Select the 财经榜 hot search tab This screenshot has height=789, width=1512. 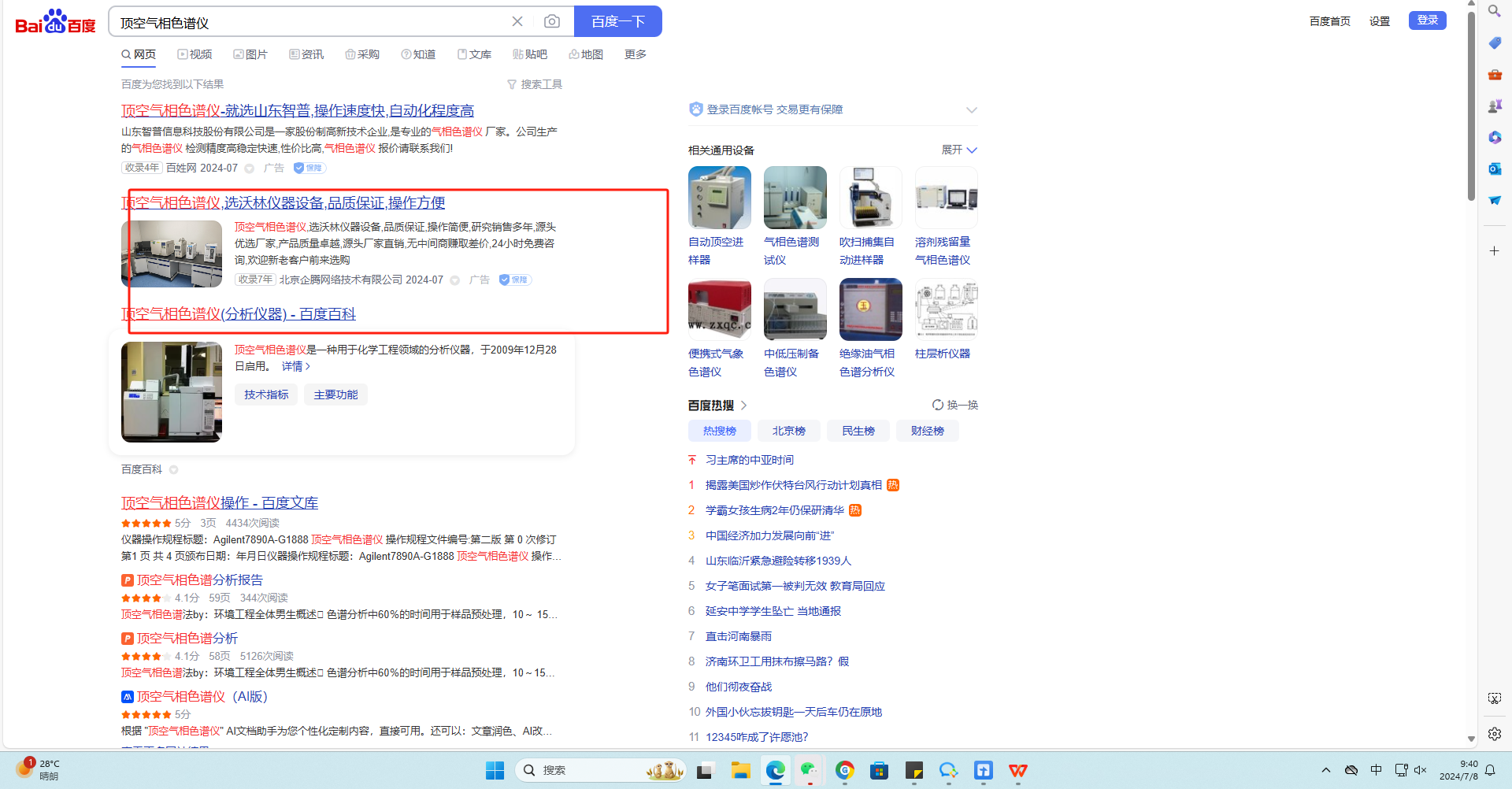click(x=928, y=431)
